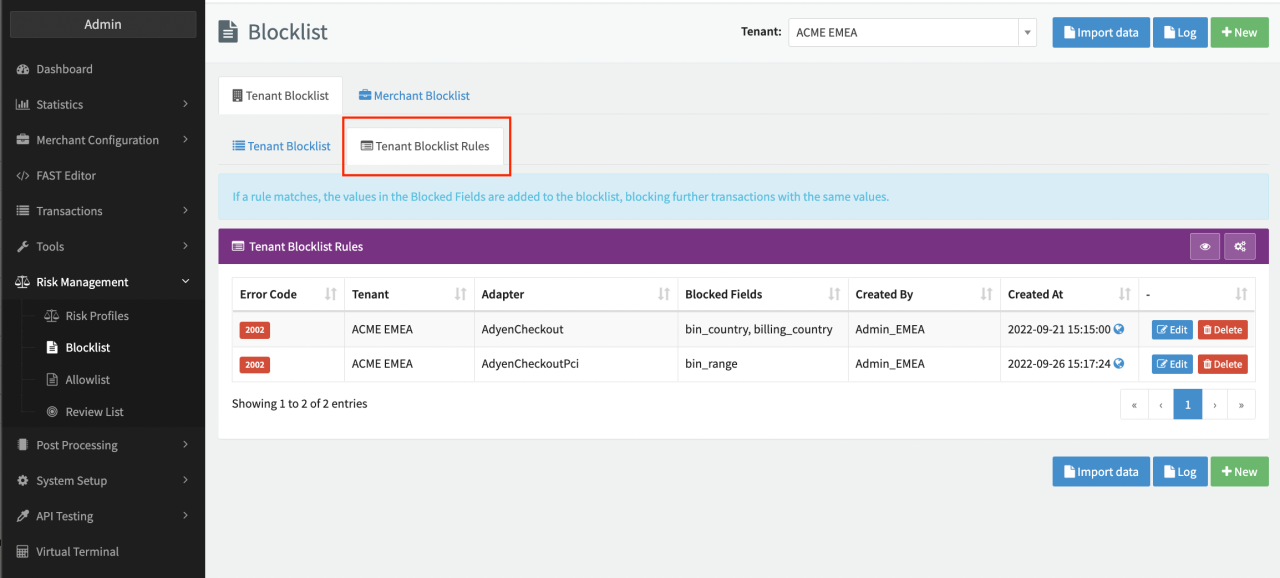Click the globe icon beside 2022-09-26 timestamp

point(1119,364)
